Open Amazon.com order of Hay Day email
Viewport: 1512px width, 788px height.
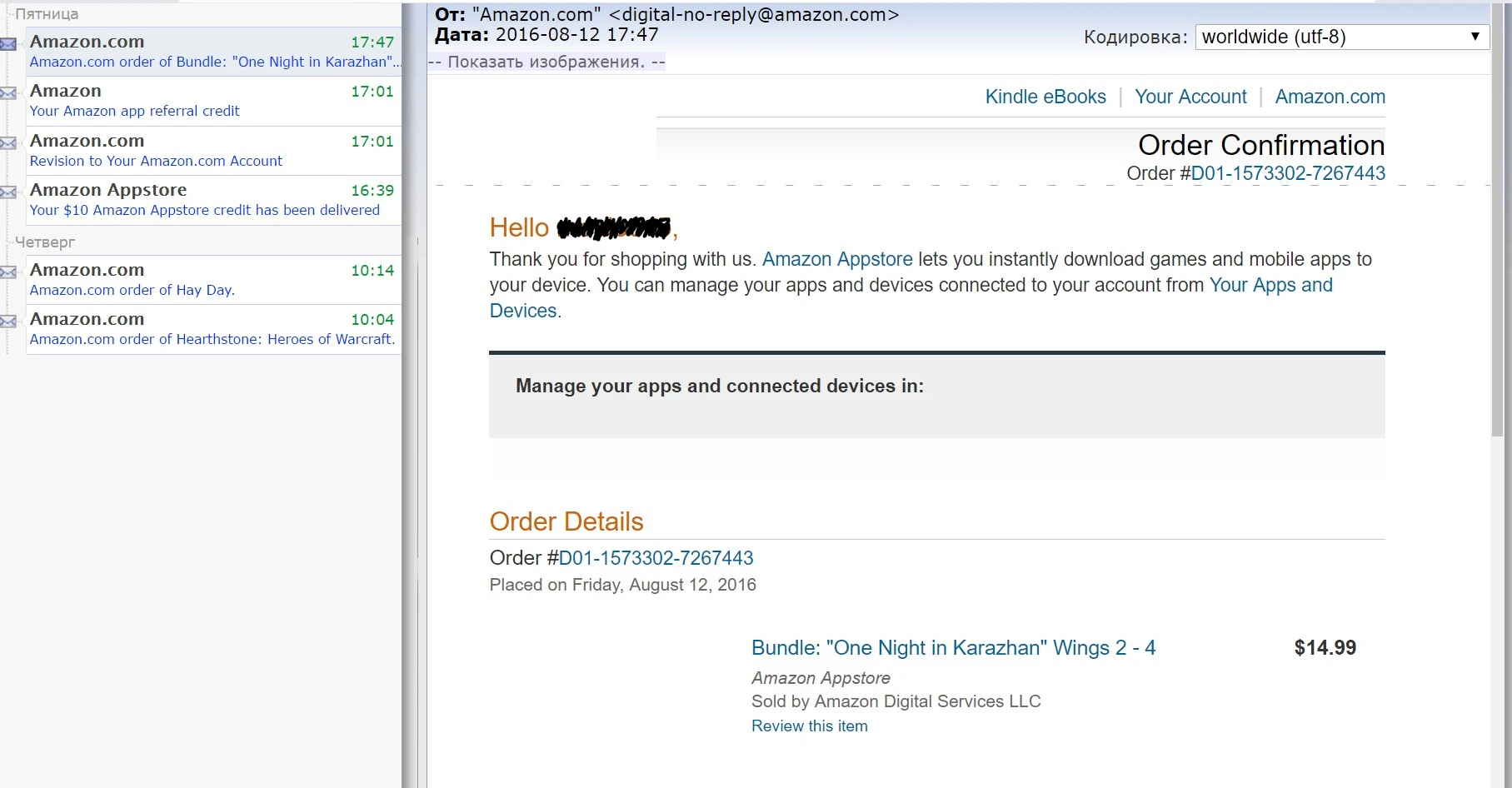tap(214, 280)
